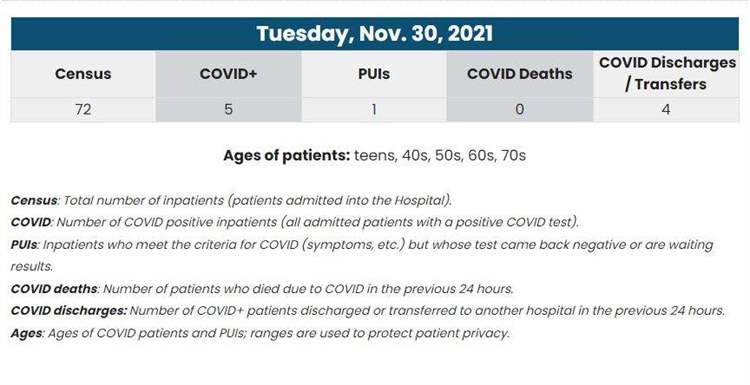Viewport: 750px width, 385px height.
Task: Select the patient age list starting with teens
Action: point(440,156)
